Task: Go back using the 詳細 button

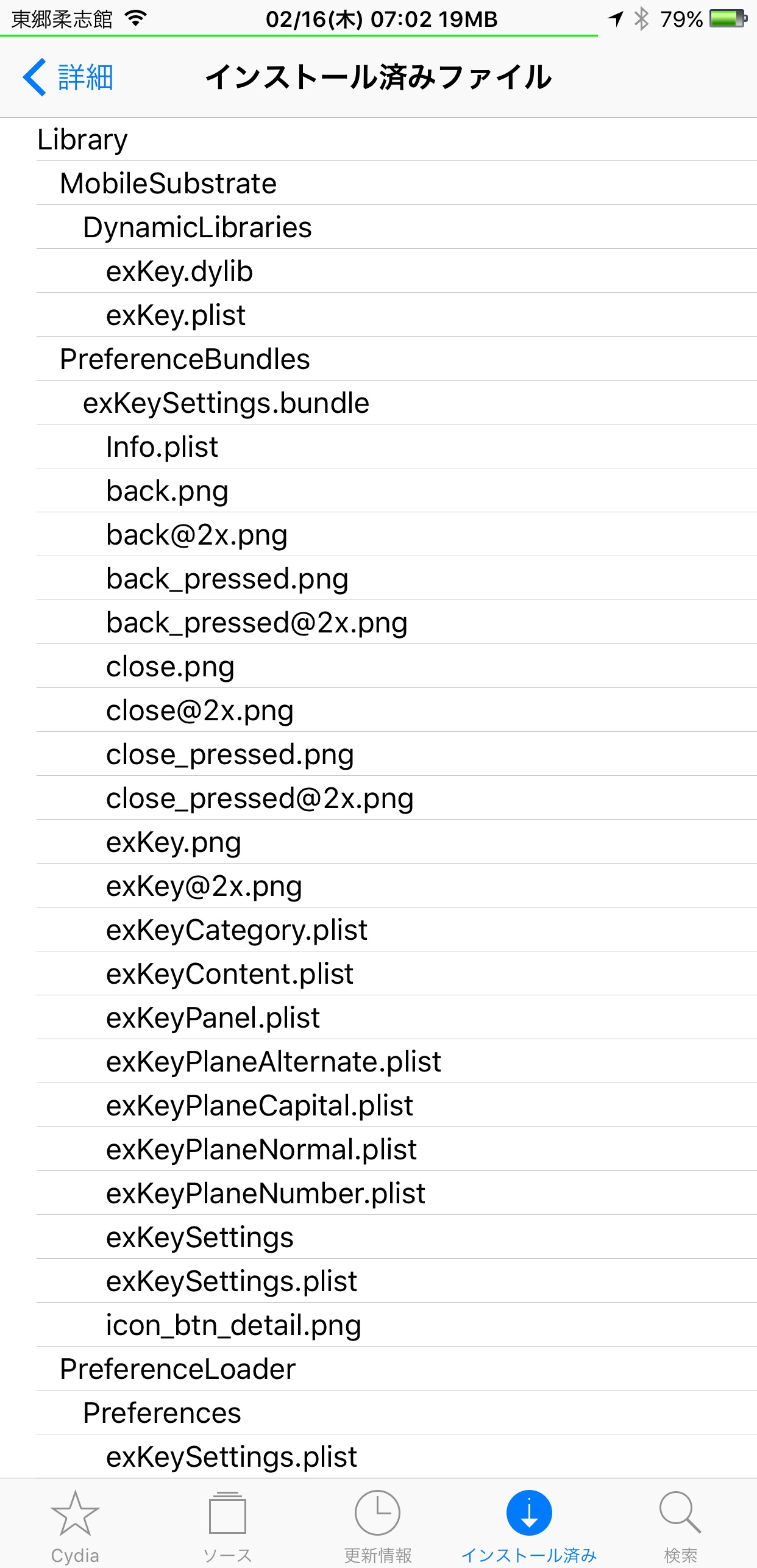Action: 68,77
